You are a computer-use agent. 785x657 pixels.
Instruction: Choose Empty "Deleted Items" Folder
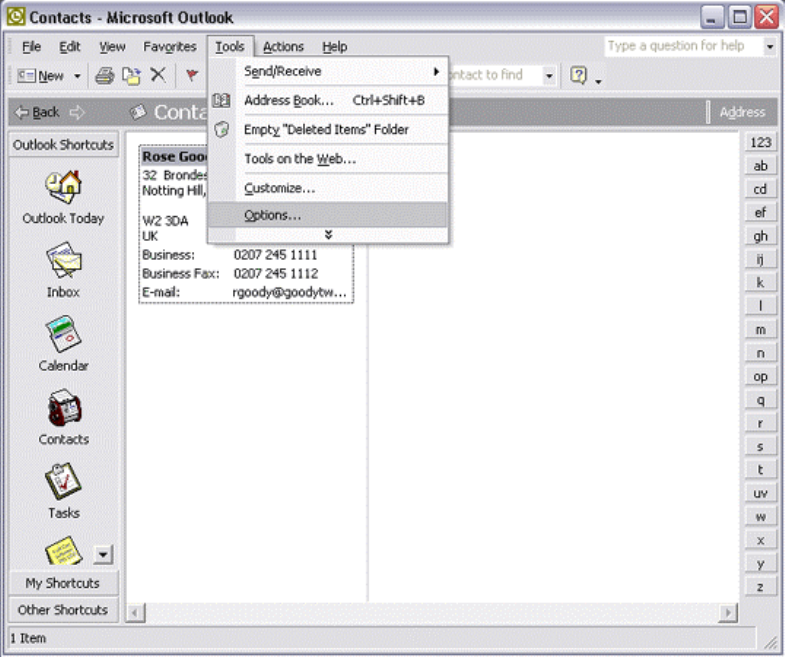point(328,129)
